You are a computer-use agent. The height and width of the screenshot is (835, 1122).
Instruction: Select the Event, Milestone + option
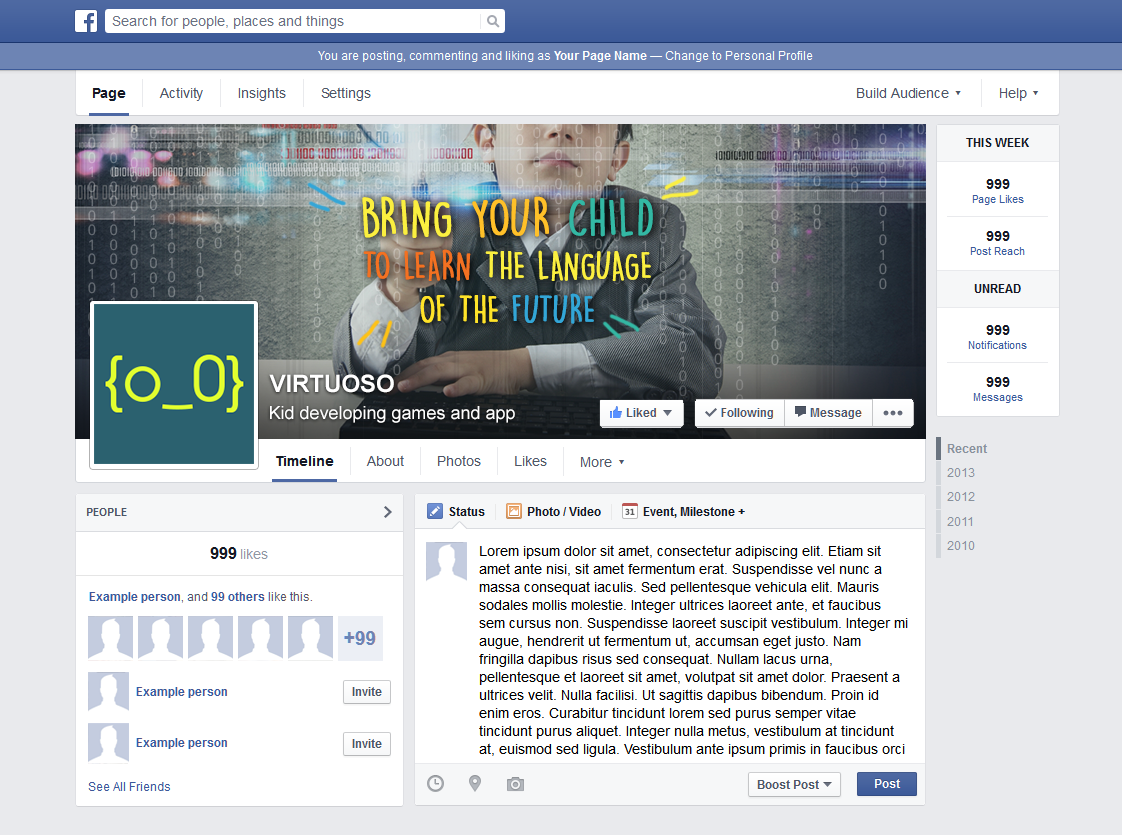[683, 512]
